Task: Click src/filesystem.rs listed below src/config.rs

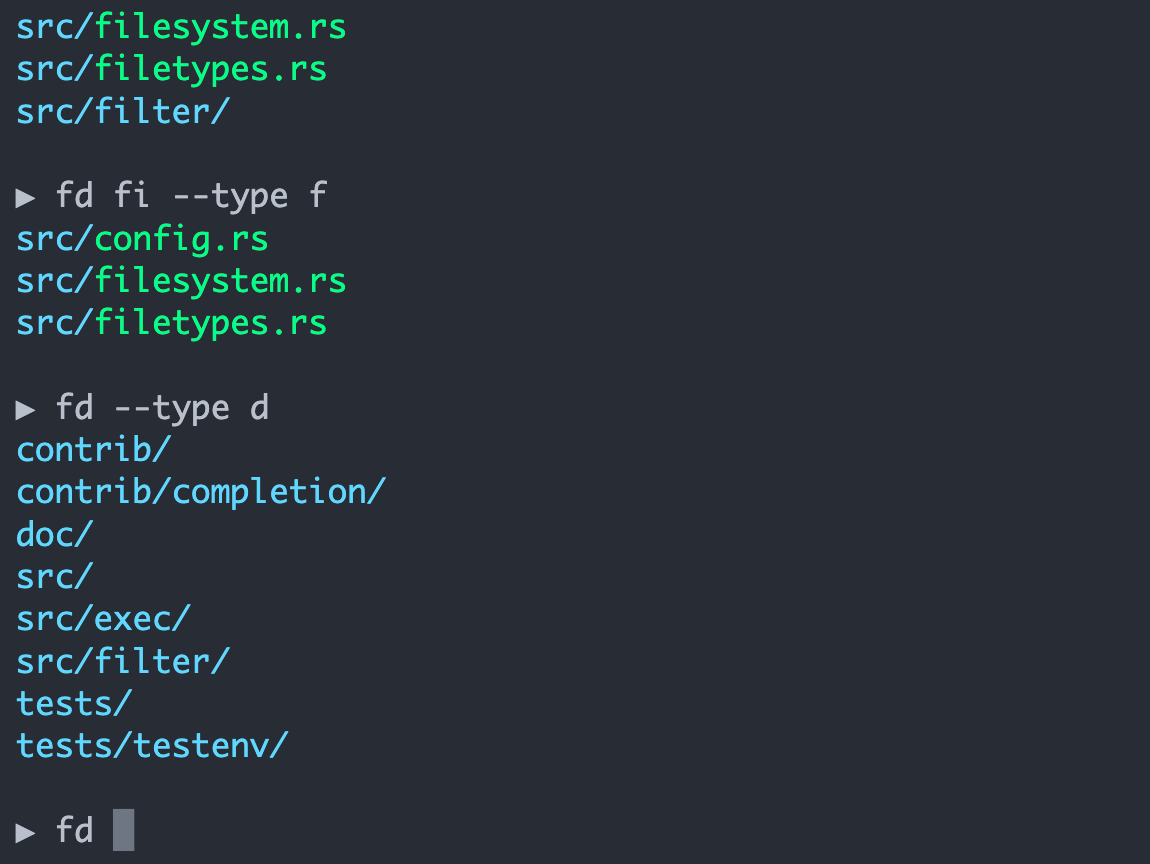Action: click(x=181, y=281)
